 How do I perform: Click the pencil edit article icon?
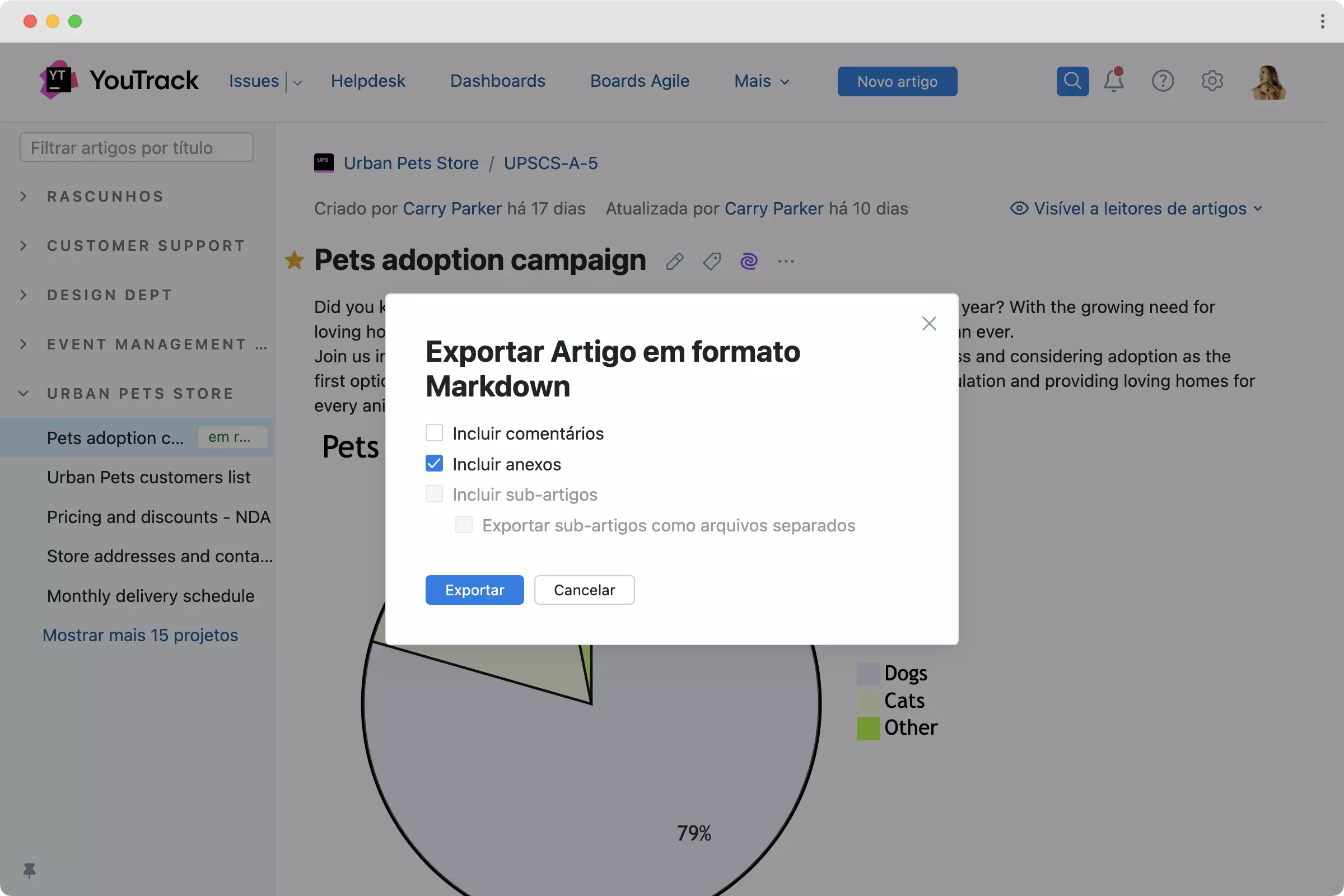pyautogui.click(x=675, y=261)
